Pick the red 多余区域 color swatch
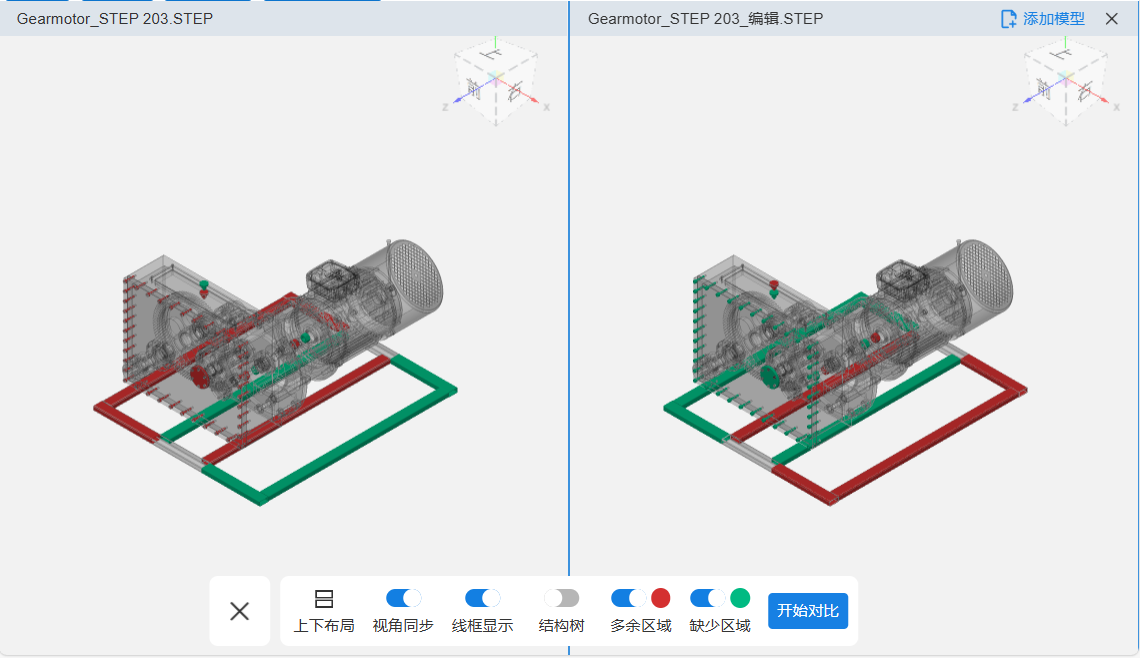This screenshot has width=1140, height=658. [x=661, y=598]
